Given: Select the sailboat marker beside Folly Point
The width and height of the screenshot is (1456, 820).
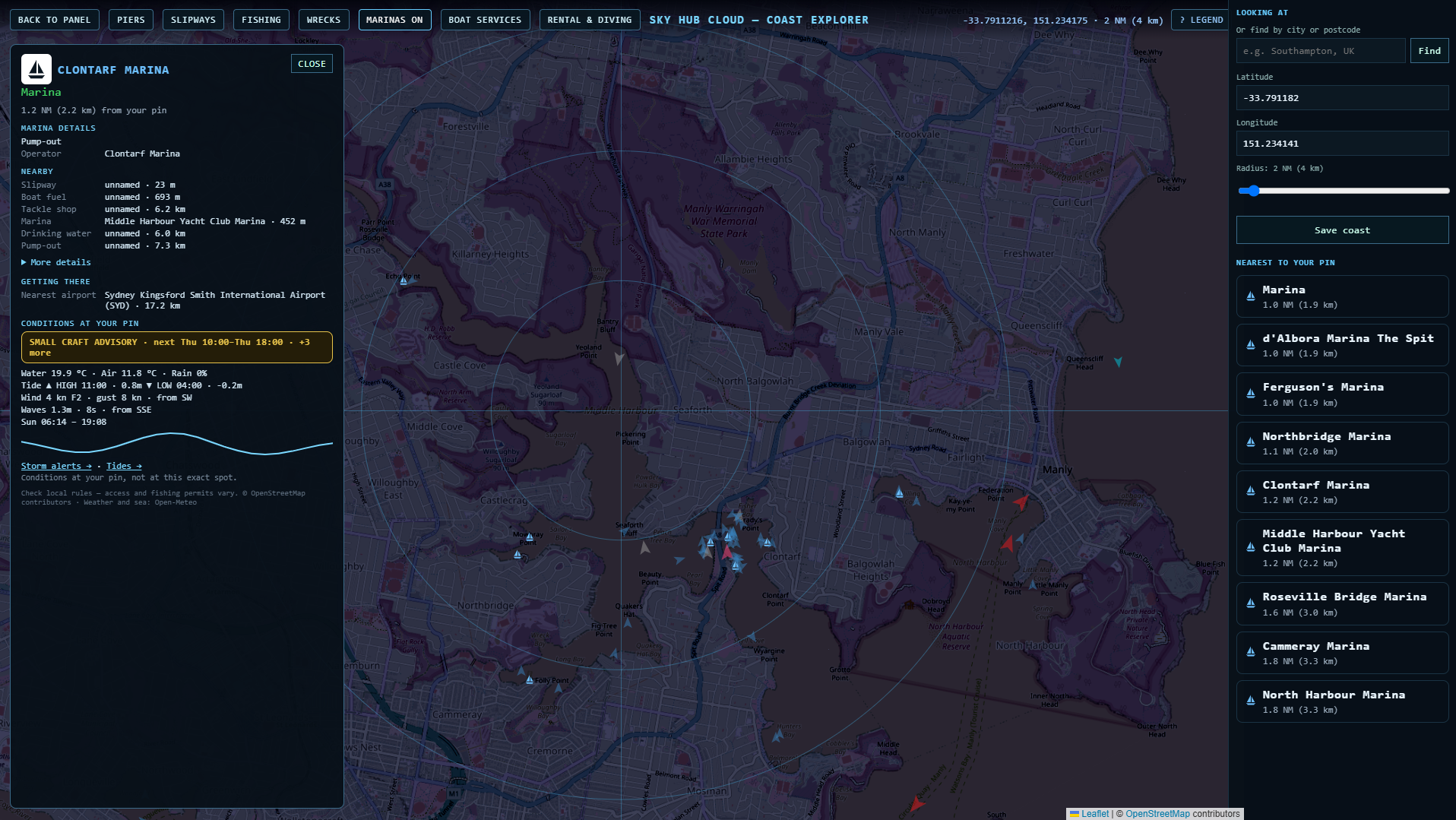Looking at the screenshot, I should pyautogui.click(x=530, y=679).
